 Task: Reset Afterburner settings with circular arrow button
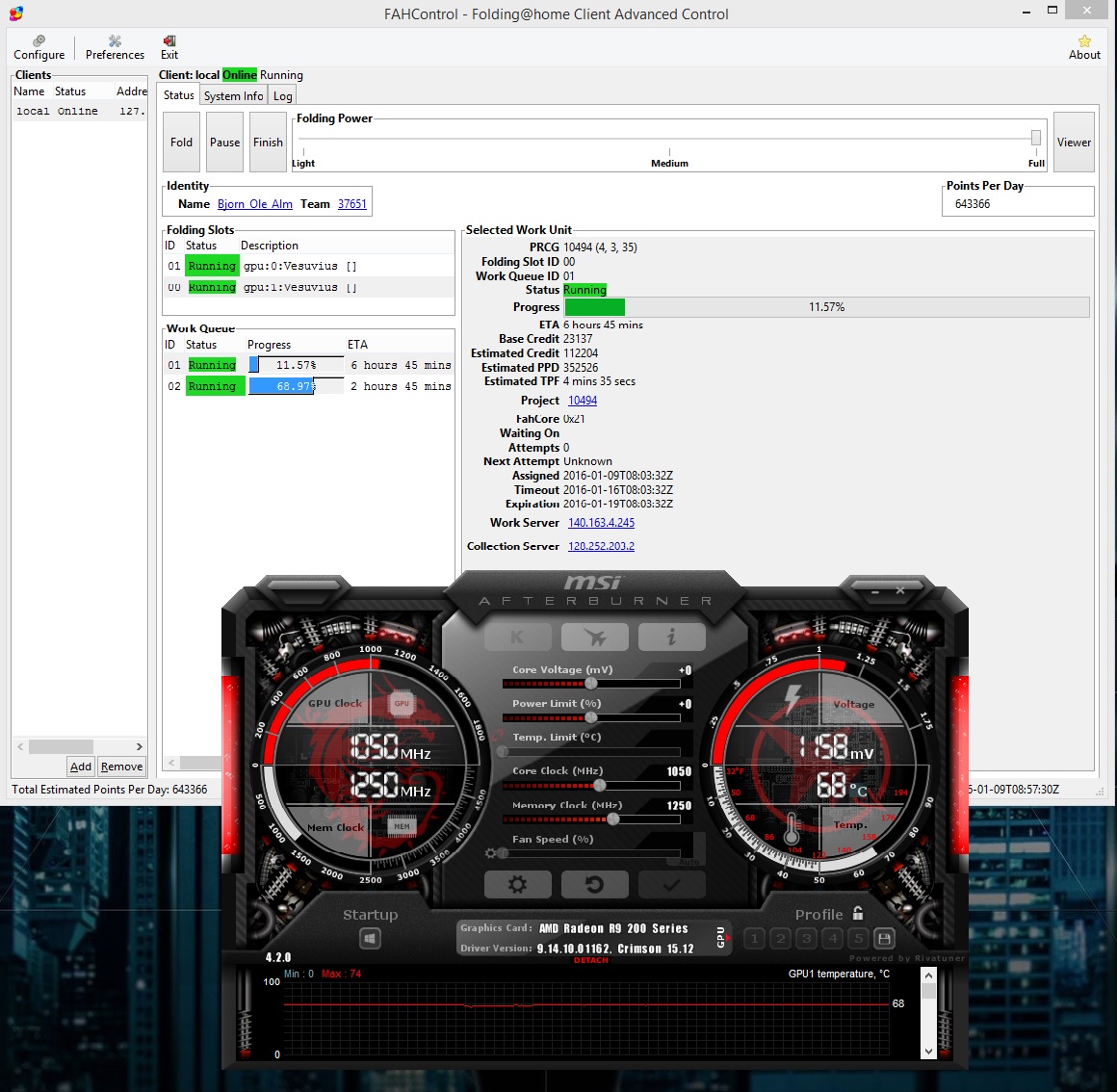[595, 884]
